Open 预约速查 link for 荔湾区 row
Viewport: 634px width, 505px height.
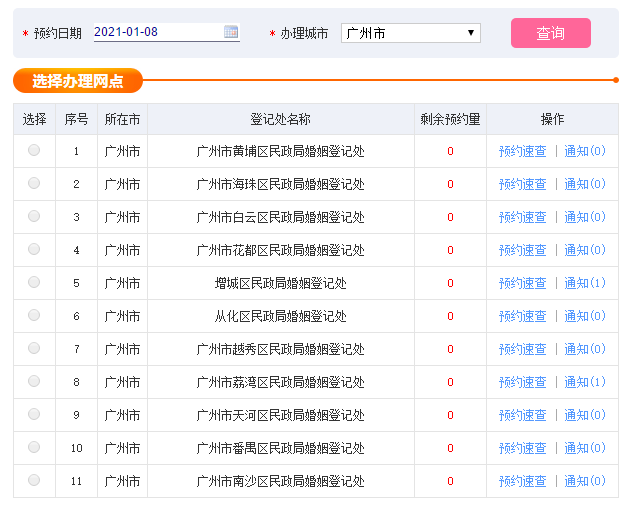click(x=522, y=382)
